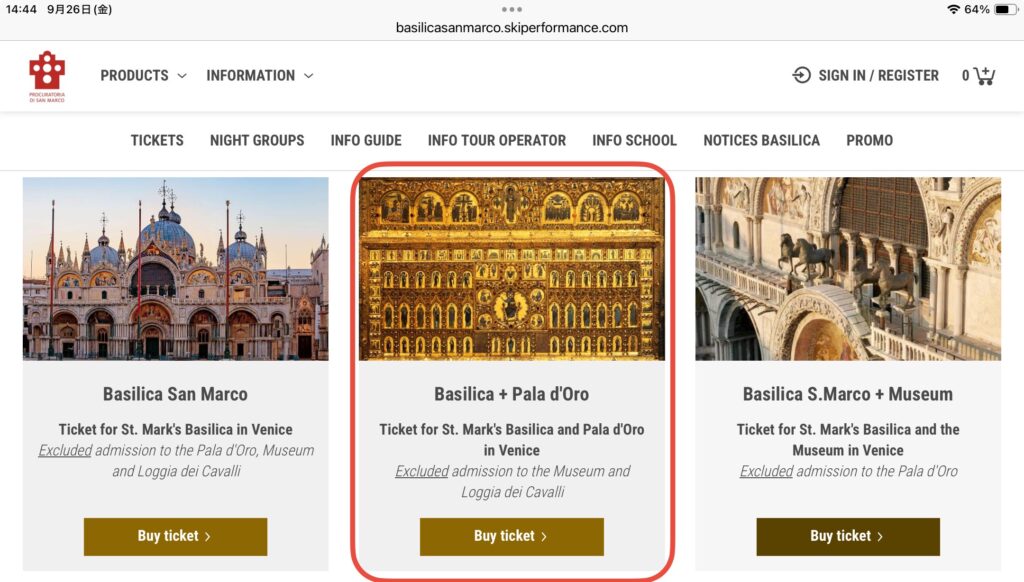Expand the INFORMATION dropdown menu

259,75
